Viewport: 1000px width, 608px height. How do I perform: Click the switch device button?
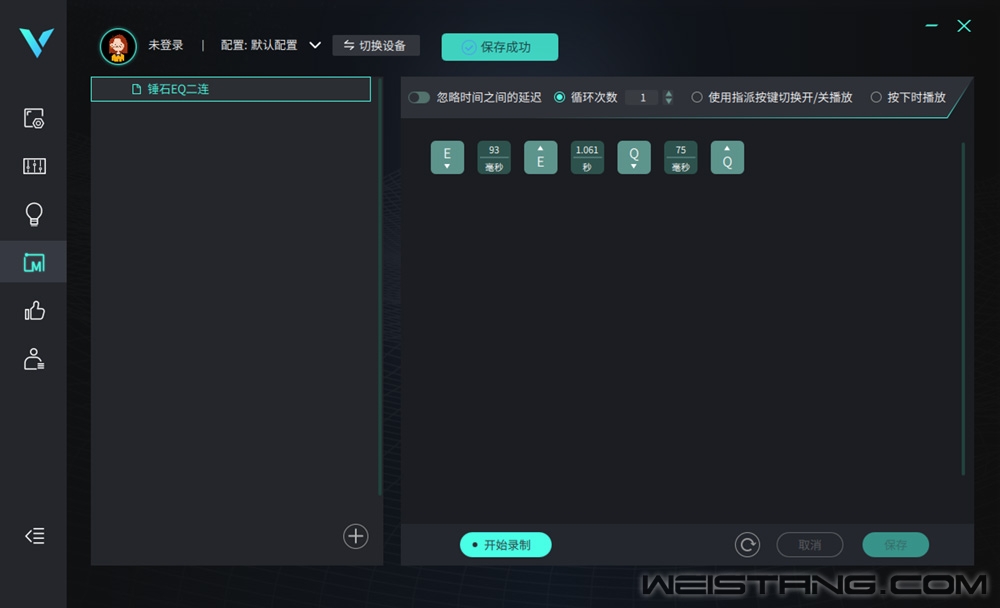[375, 46]
